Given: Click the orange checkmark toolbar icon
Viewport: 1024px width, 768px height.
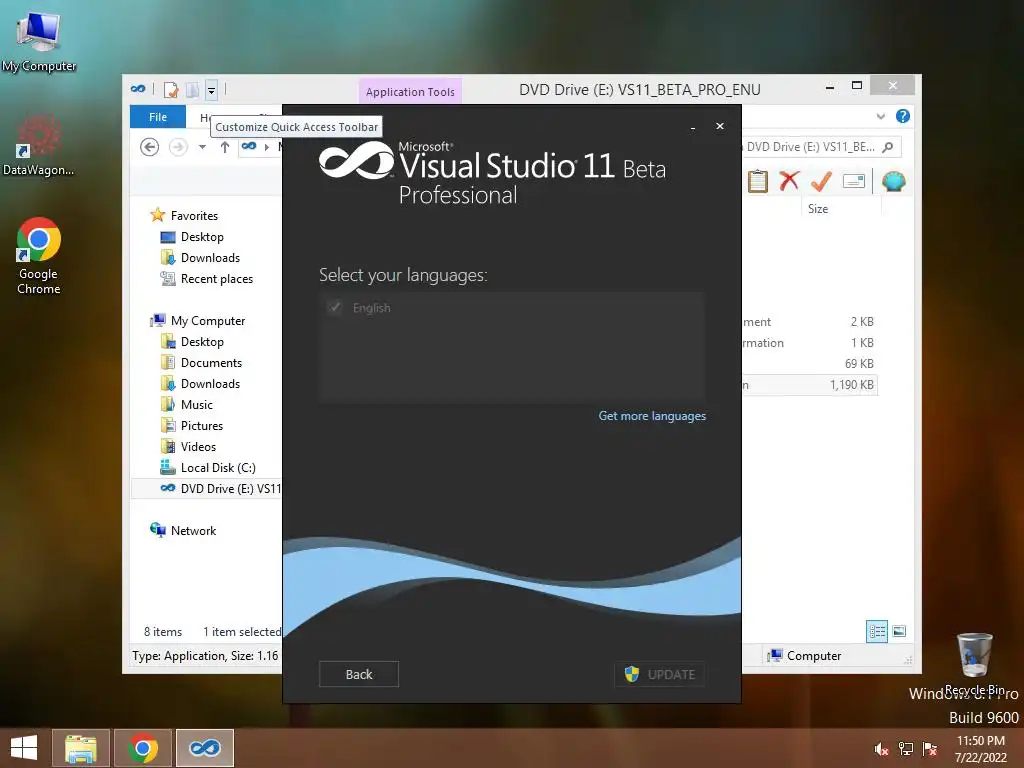Looking at the screenshot, I should coord(821,181).
